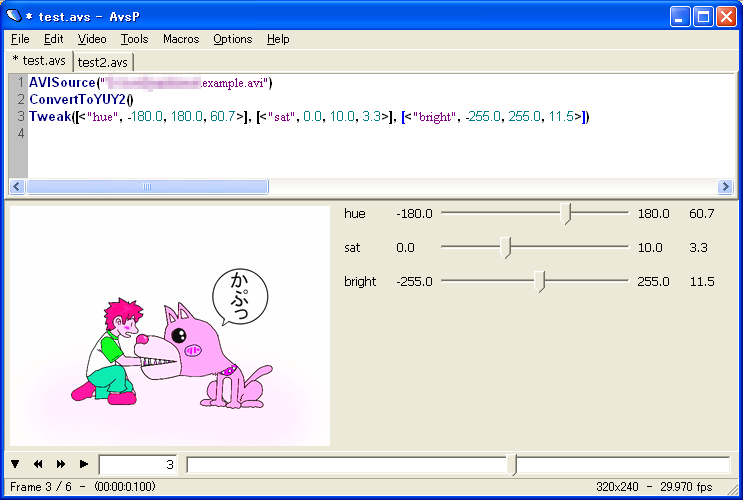Open the Options menu

point(232,39)
